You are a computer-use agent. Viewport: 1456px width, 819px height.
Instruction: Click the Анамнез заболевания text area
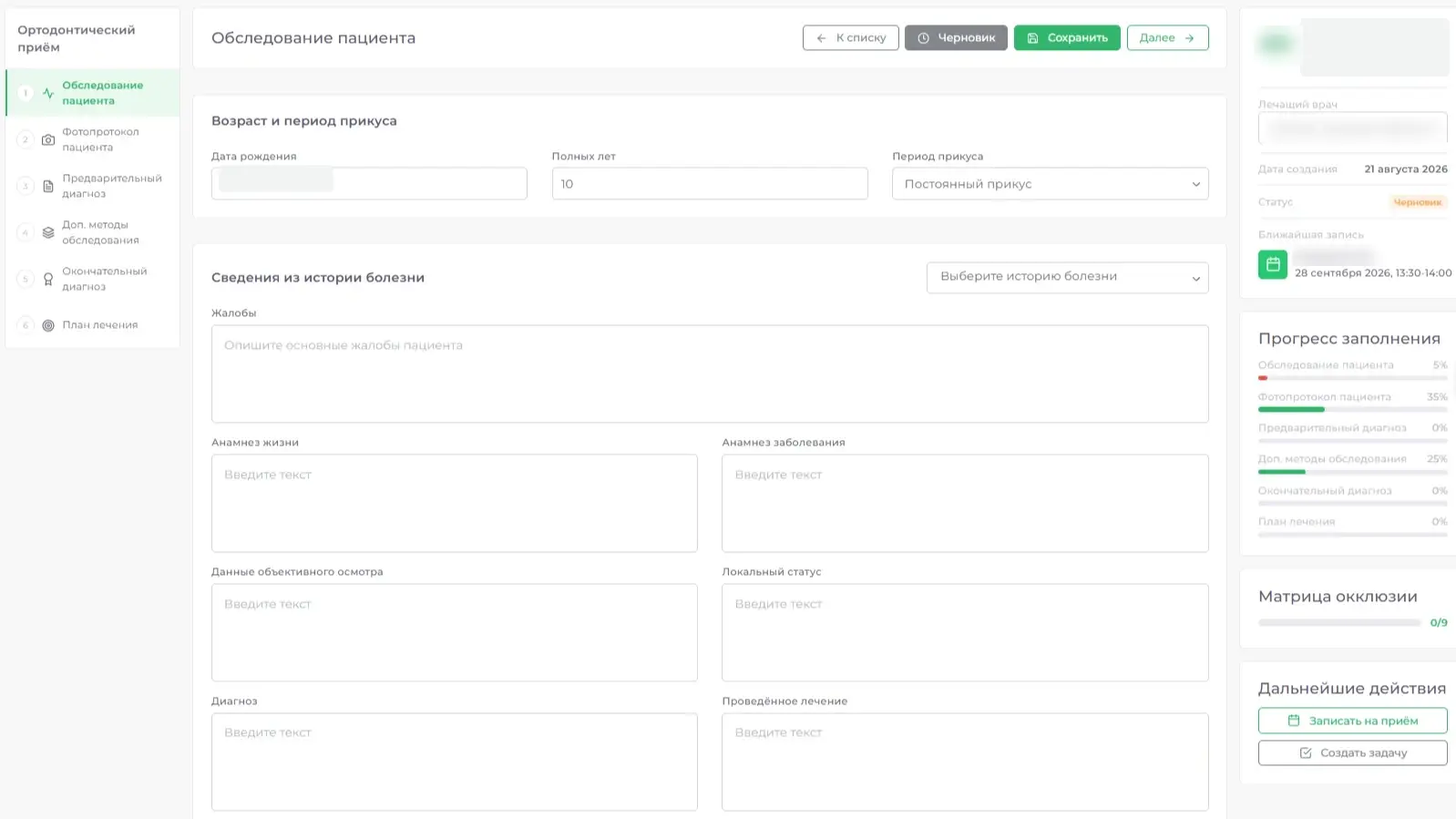click(x=965, y=503)
